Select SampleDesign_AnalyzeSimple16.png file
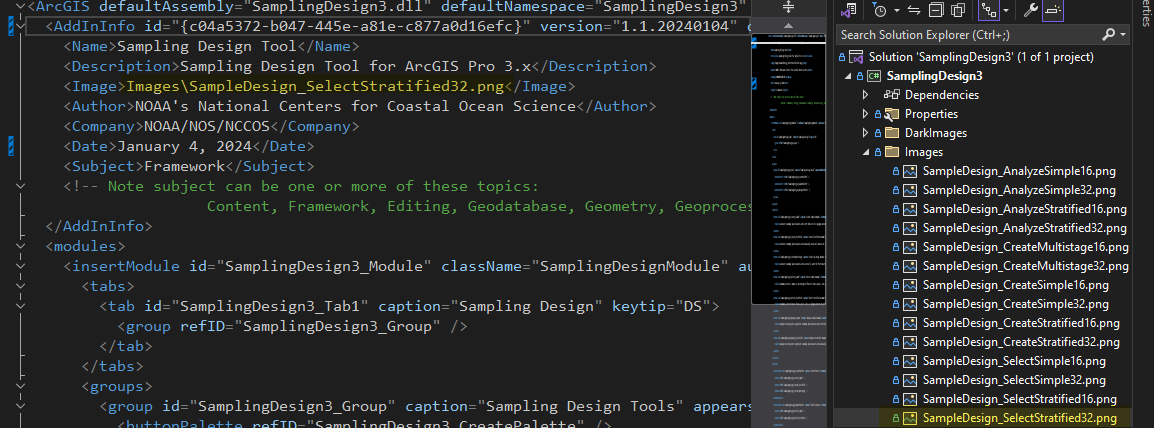Screen dimensions: 1154x428 point(1018,171)
